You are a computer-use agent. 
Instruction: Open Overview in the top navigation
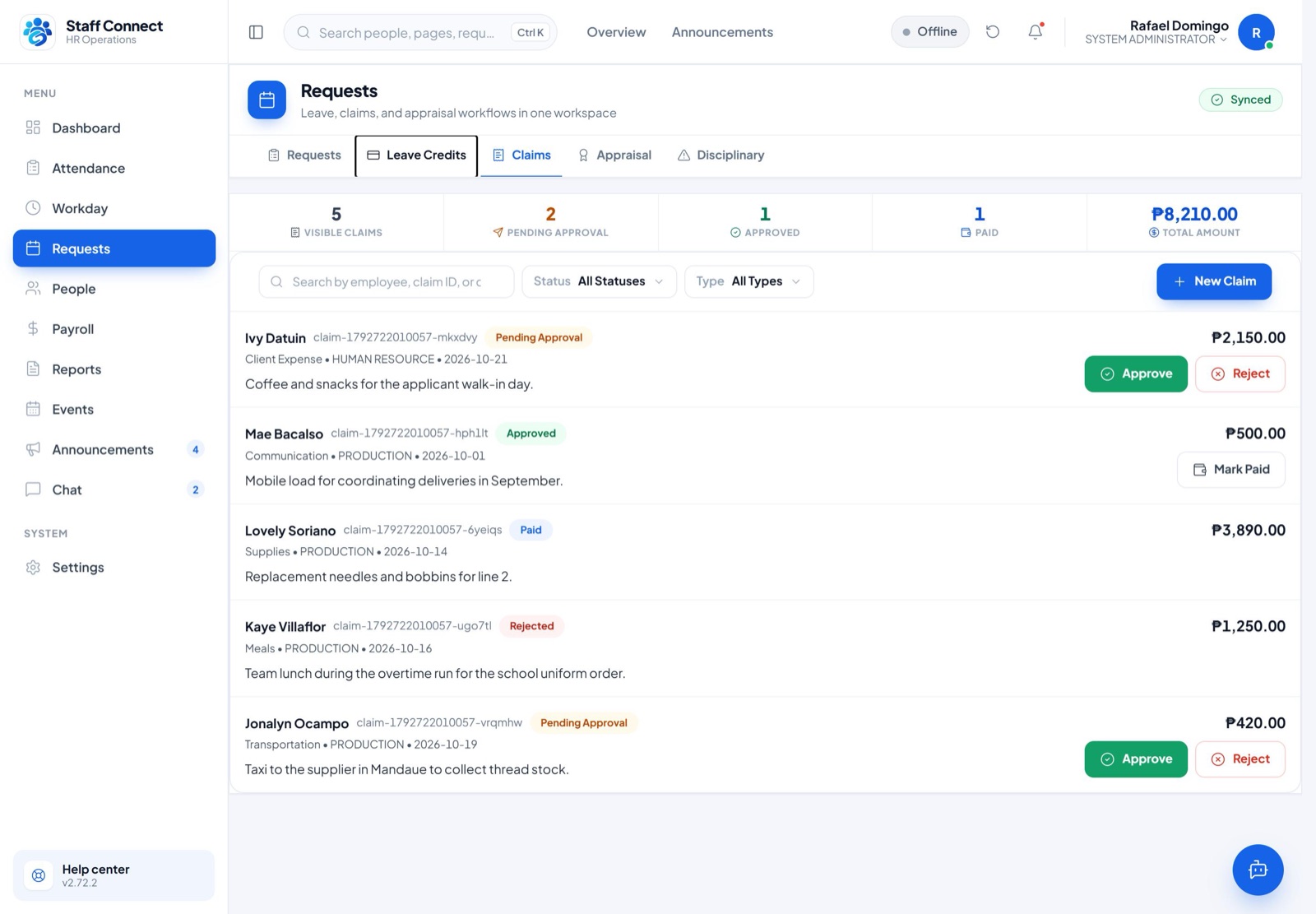pos(616,32)
